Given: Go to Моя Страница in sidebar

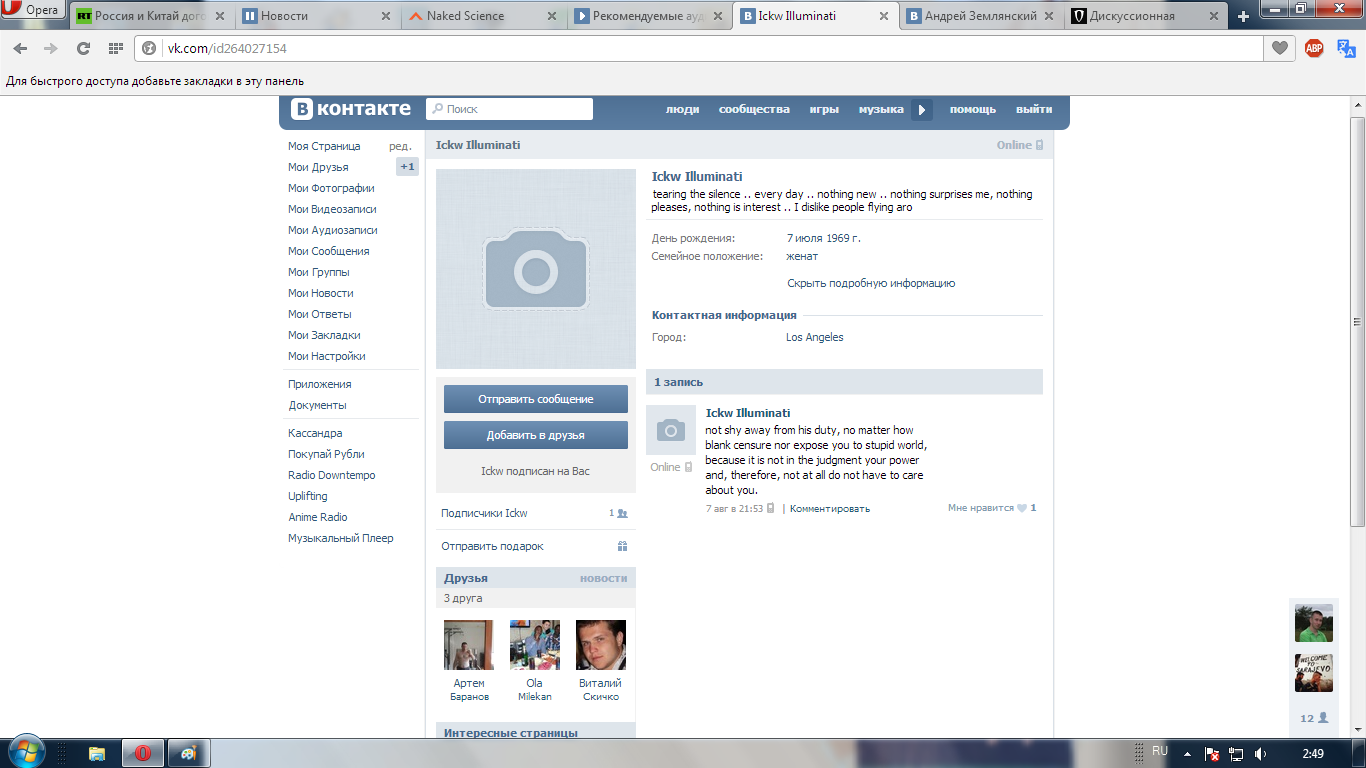Looking at the screenshot, I should click(324, 146).
